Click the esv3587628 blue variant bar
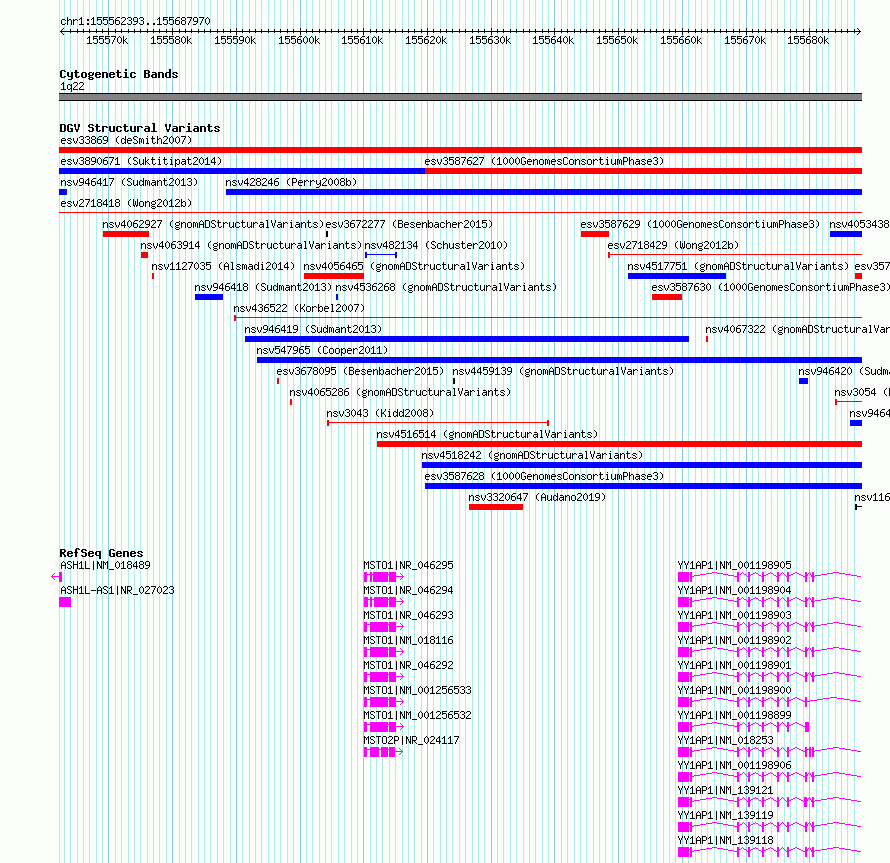 coord(644,486)
